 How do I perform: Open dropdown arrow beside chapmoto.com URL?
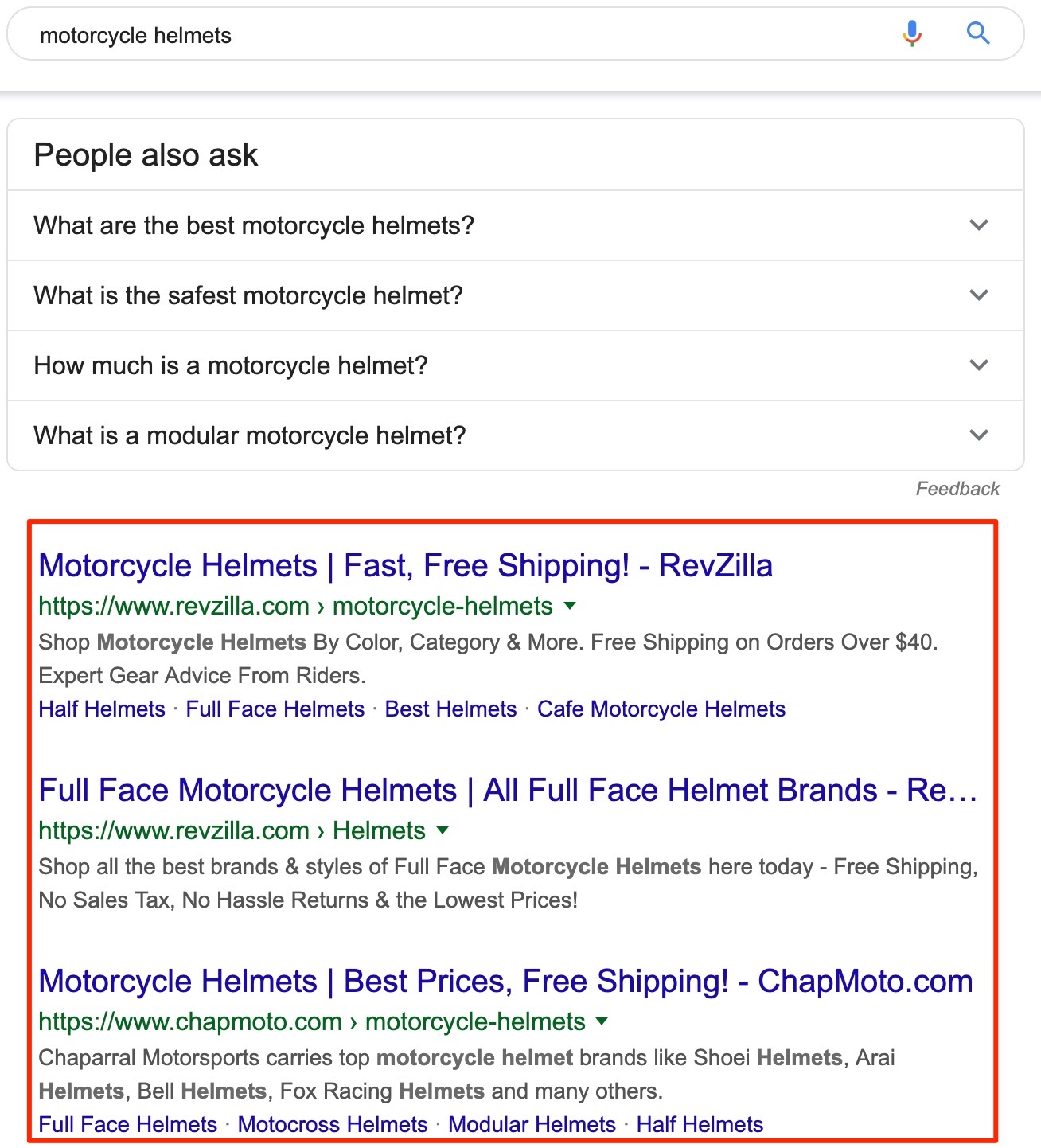(x=602, y=1021)
